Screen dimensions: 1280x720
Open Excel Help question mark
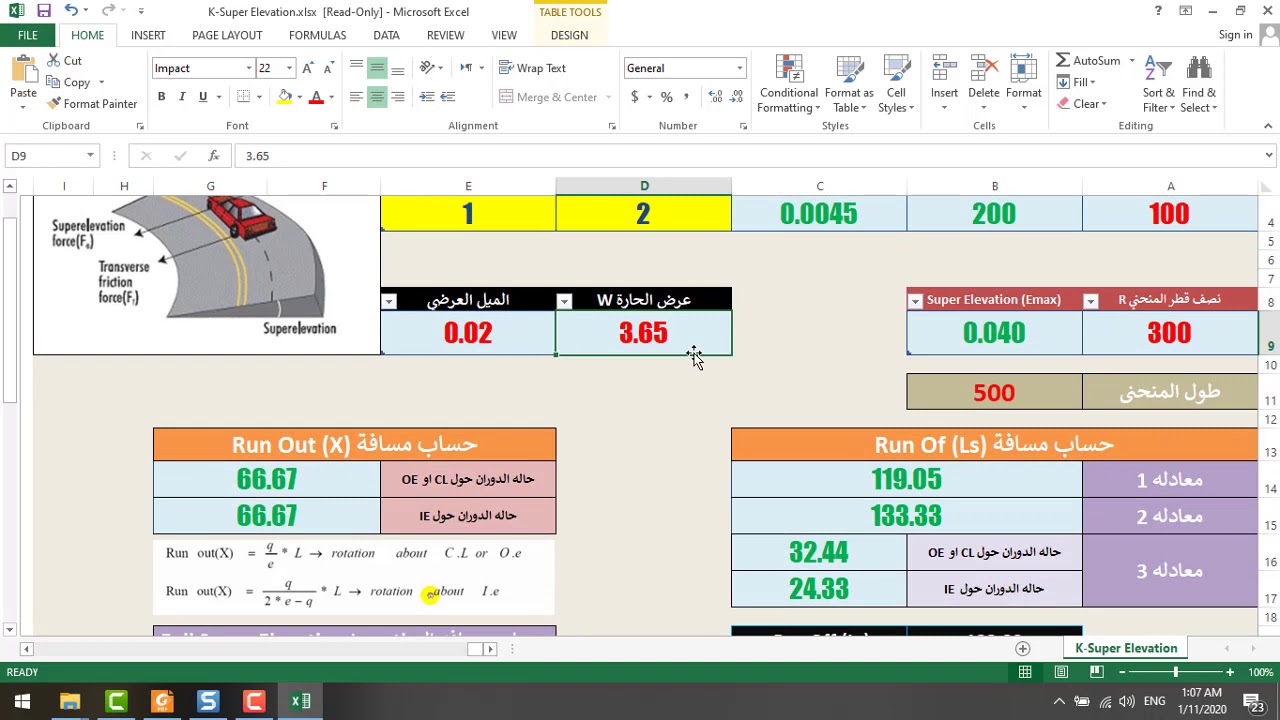pos(1158,11)
